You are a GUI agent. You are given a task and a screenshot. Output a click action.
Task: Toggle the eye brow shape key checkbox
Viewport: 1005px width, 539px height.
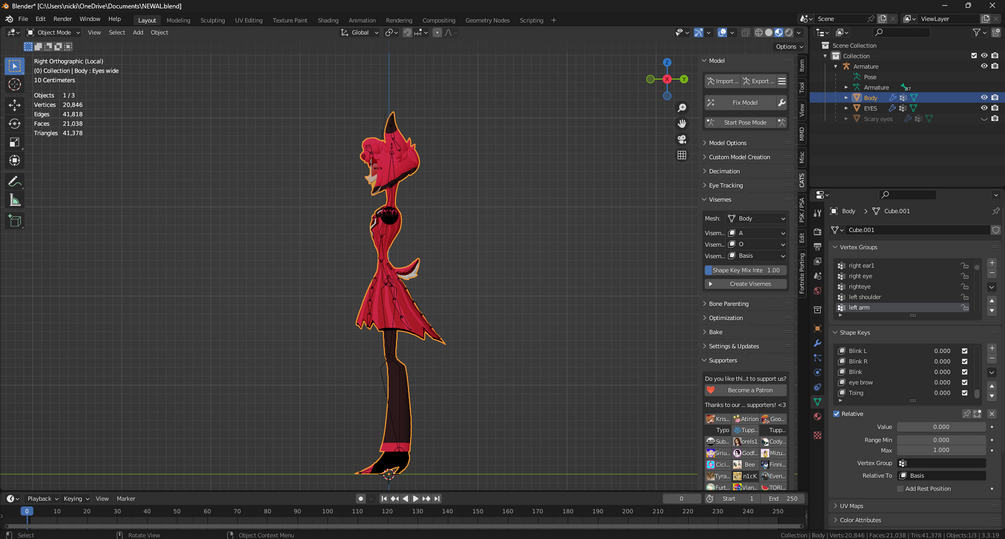[x=965, y=383]
